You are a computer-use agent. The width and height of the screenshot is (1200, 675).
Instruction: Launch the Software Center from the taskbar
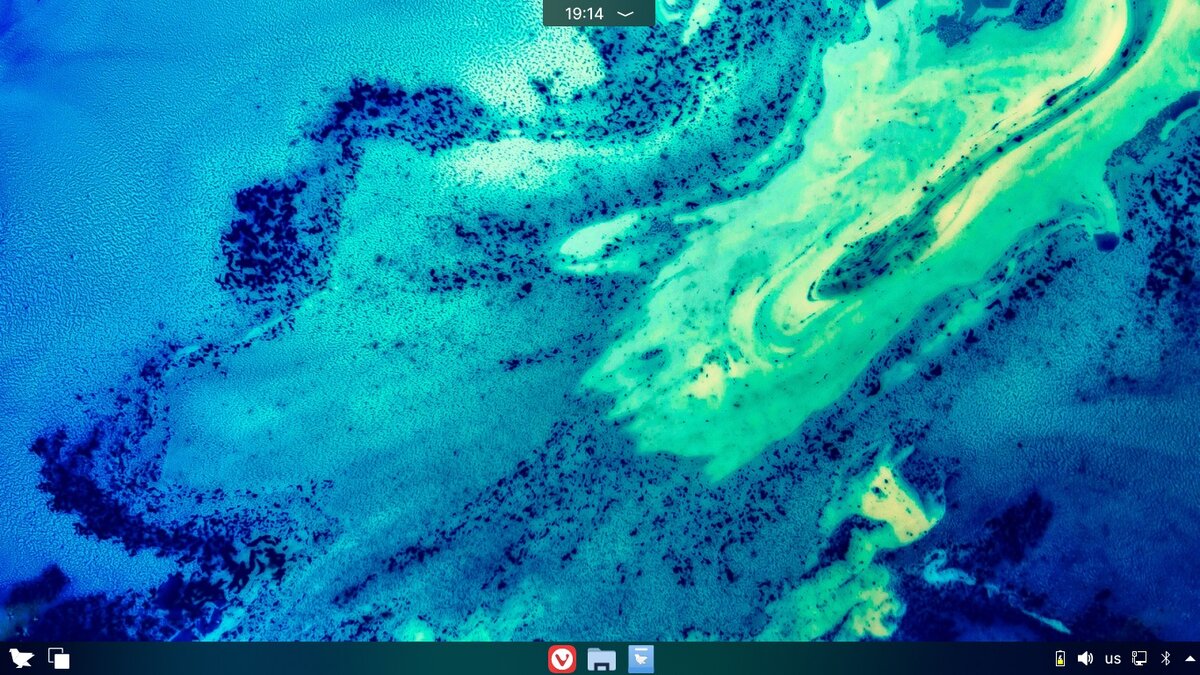point(639,658)
